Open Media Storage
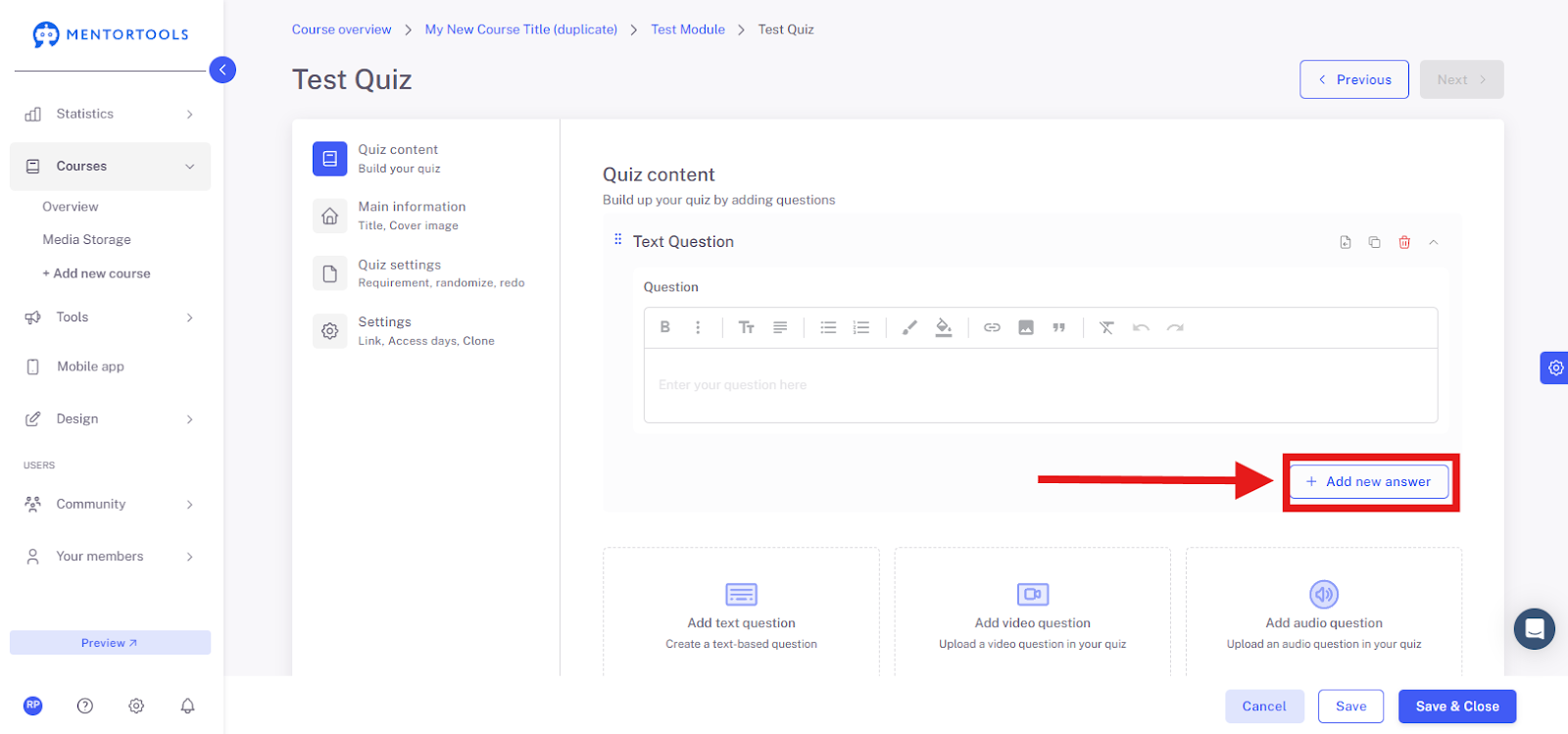Screen dimensions: 1568x734 [86, 240]
